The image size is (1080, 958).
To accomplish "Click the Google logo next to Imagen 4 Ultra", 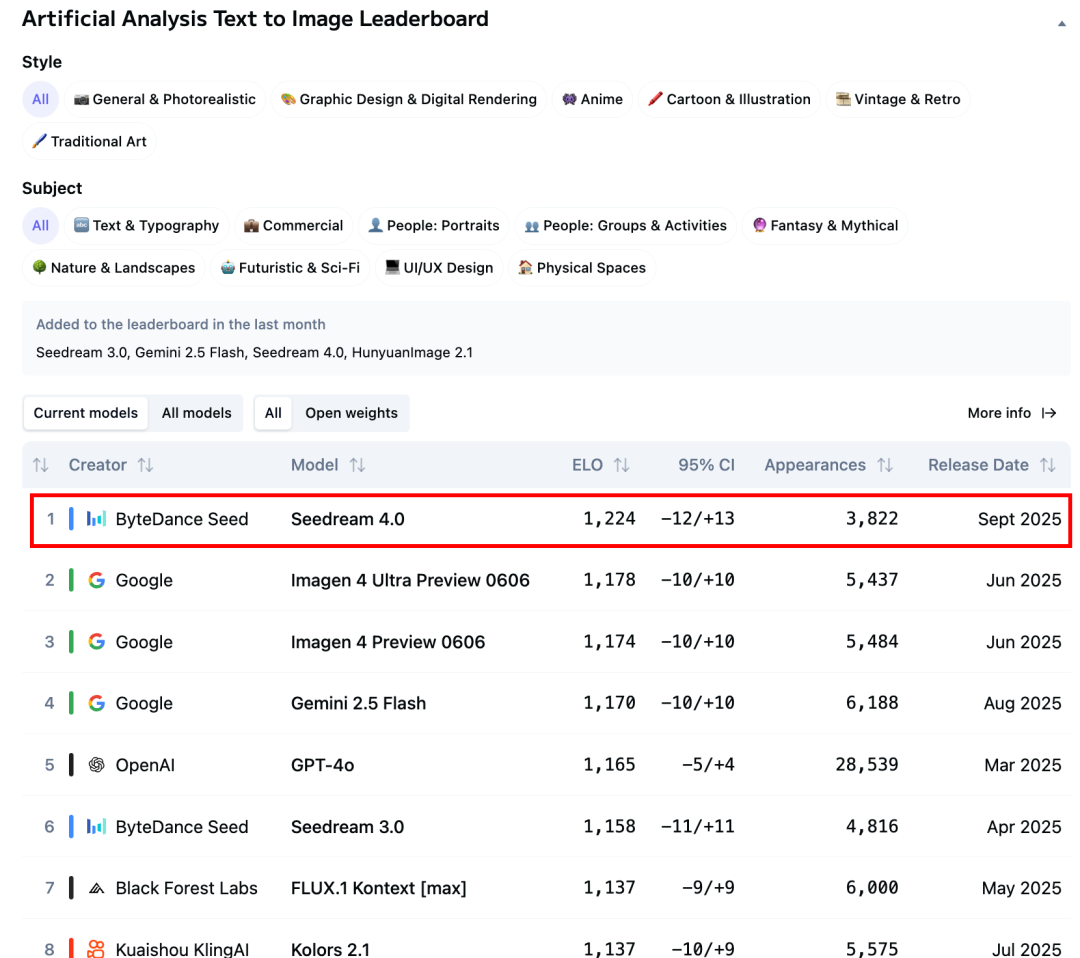I will [96, 580].
